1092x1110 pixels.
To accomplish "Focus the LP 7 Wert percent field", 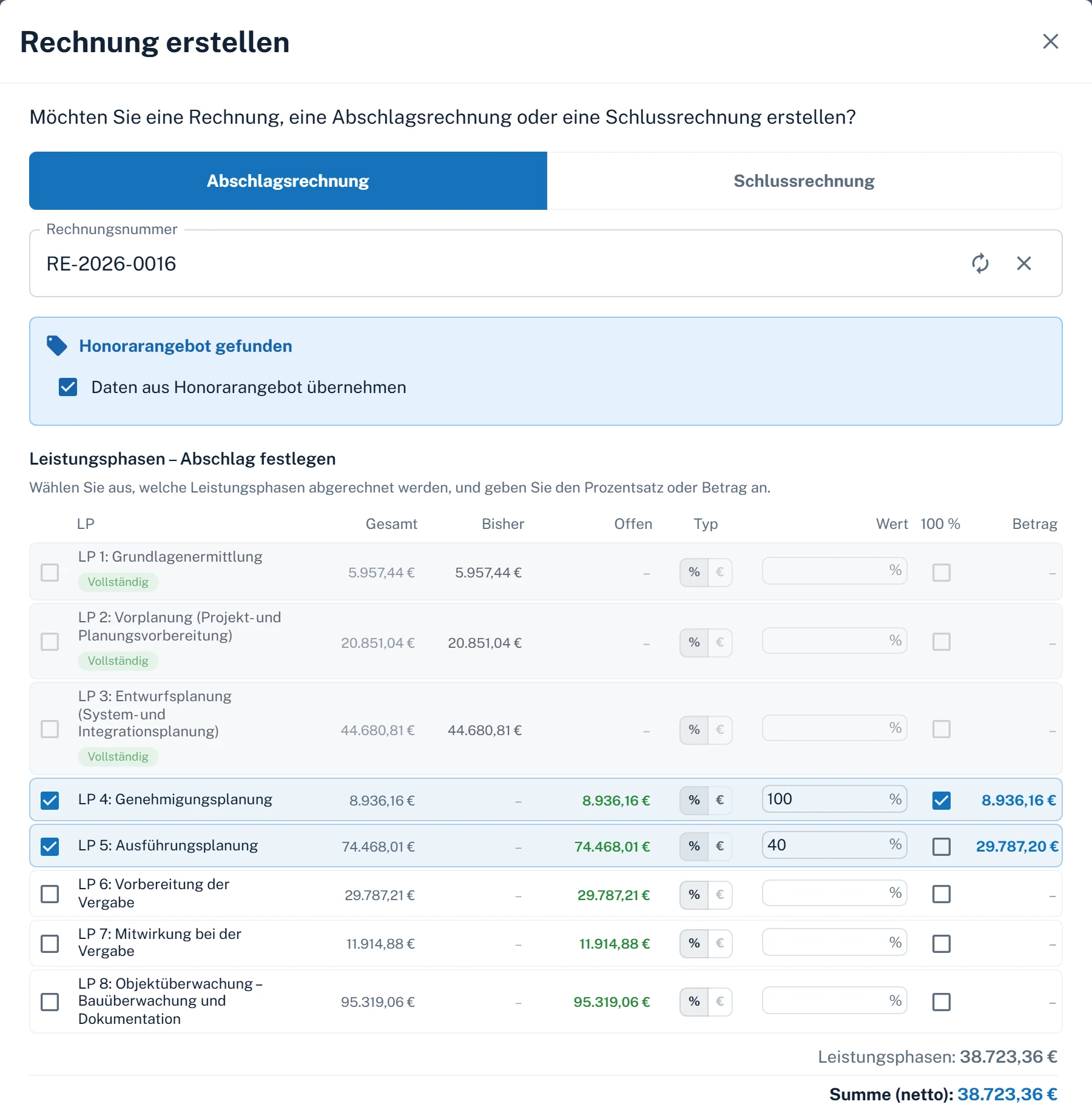I will pos(834,942).
